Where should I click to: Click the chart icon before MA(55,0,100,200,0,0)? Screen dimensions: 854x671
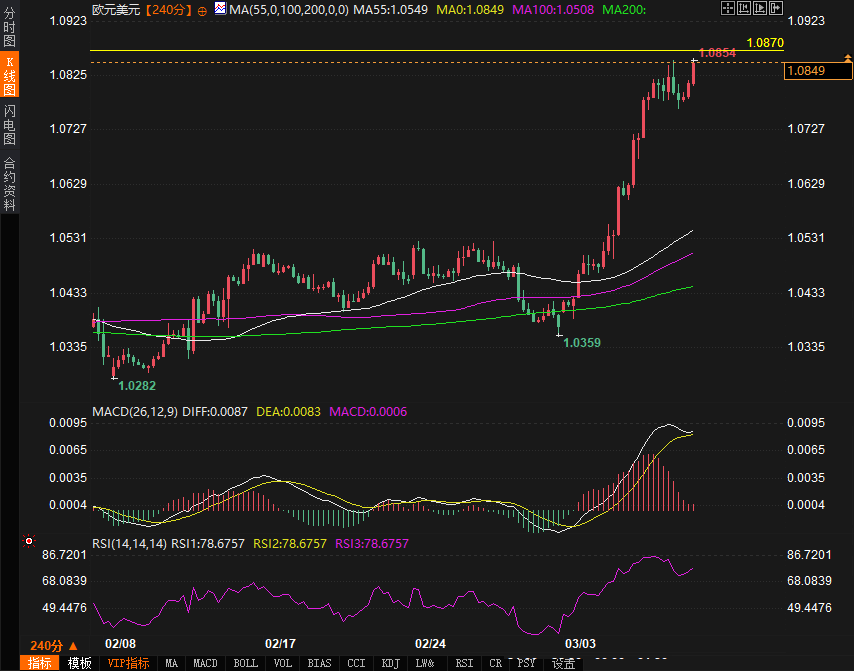220,10
